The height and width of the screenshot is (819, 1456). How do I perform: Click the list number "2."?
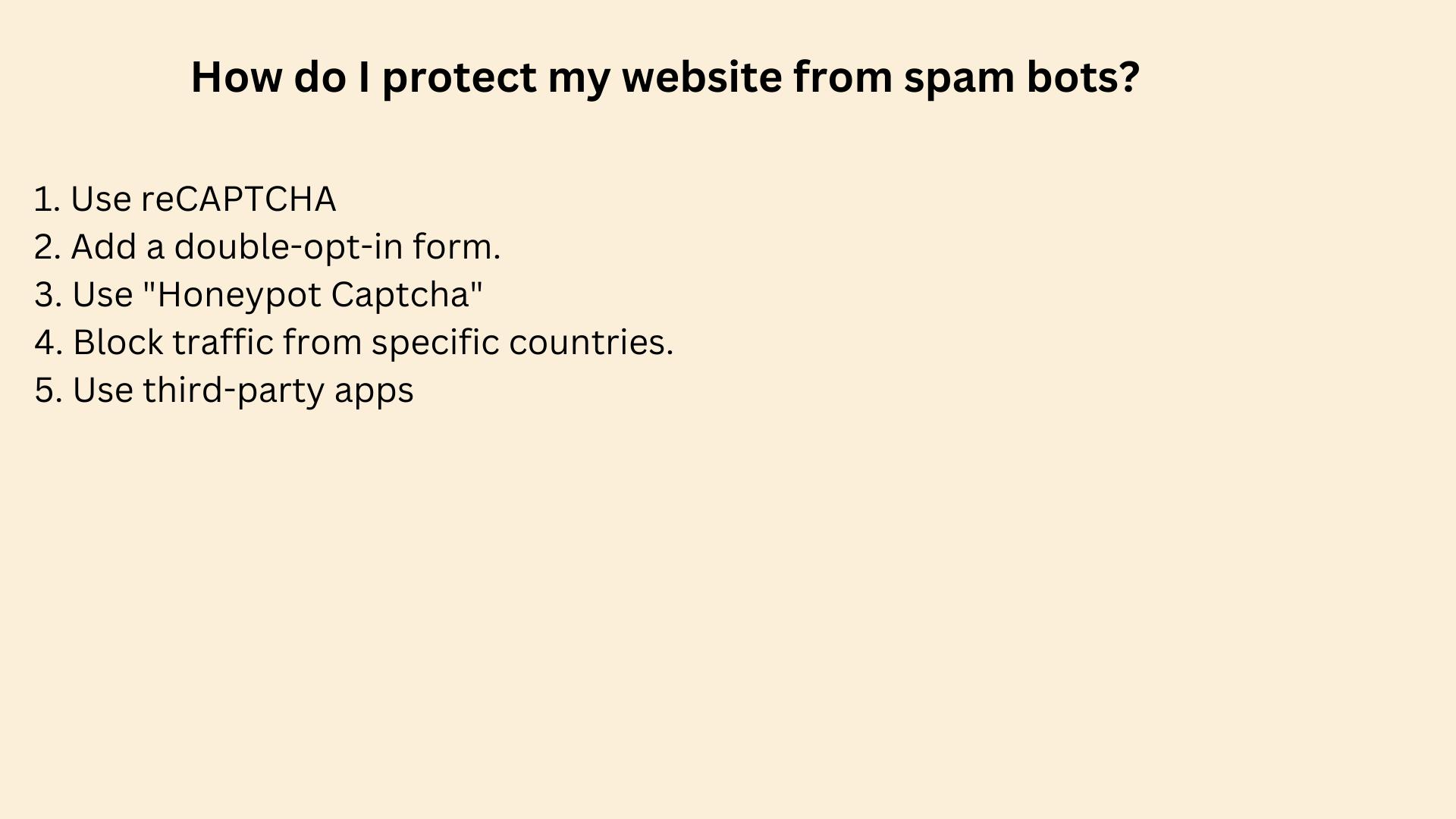click(48, 247)
